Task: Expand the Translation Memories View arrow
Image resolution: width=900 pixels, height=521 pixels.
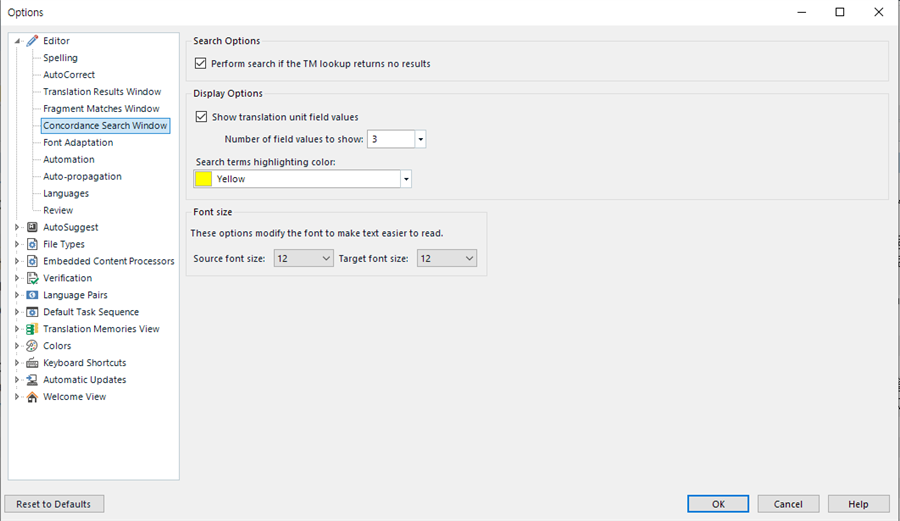Action: pos(17,329)
